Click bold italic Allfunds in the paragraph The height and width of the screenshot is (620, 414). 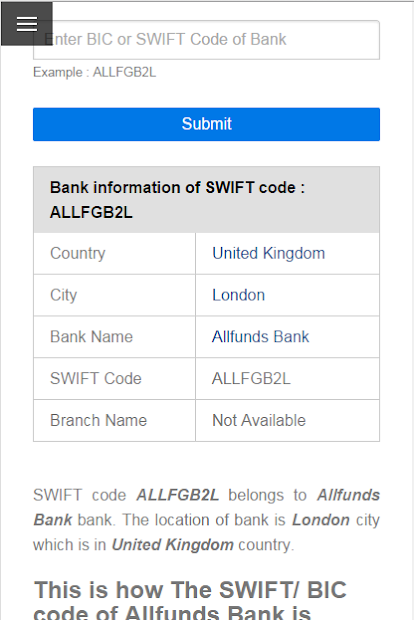[348, 495]
